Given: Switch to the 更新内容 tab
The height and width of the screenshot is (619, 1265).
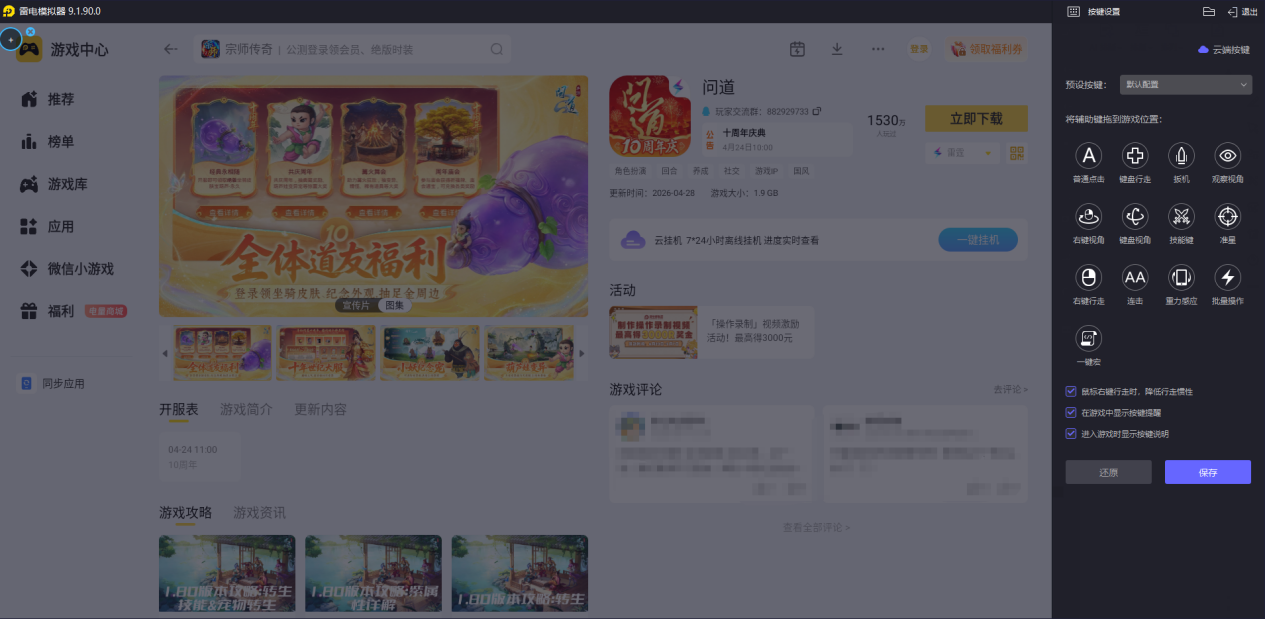Looking at the screenshot, I should coord(320,410).
